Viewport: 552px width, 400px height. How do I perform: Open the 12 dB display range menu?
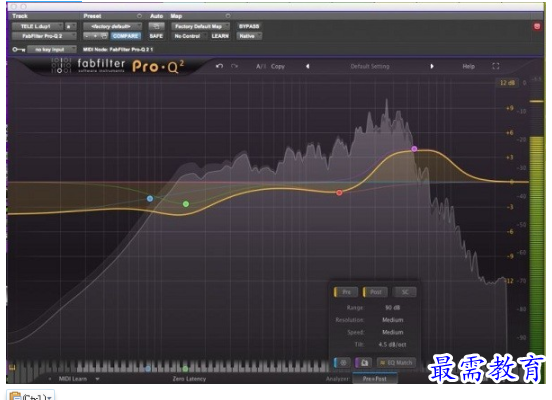[x=507, y=83]
